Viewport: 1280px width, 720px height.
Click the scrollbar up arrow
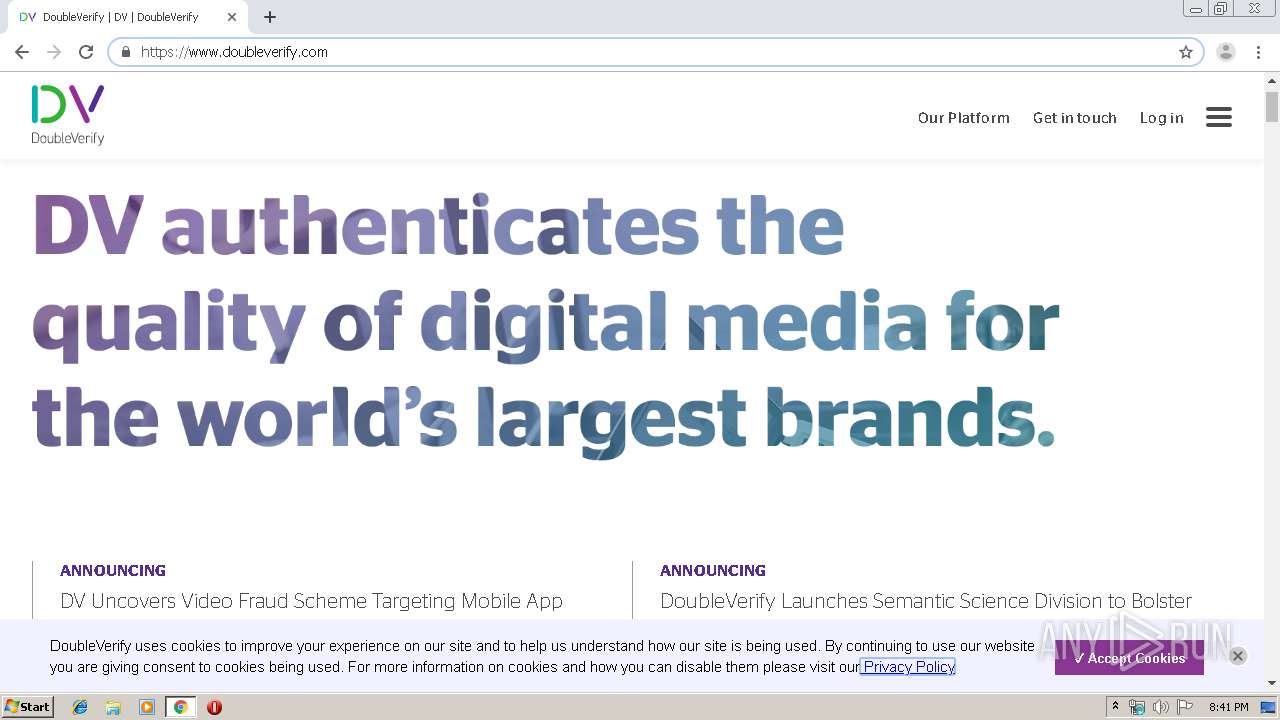click(1272, 81)
